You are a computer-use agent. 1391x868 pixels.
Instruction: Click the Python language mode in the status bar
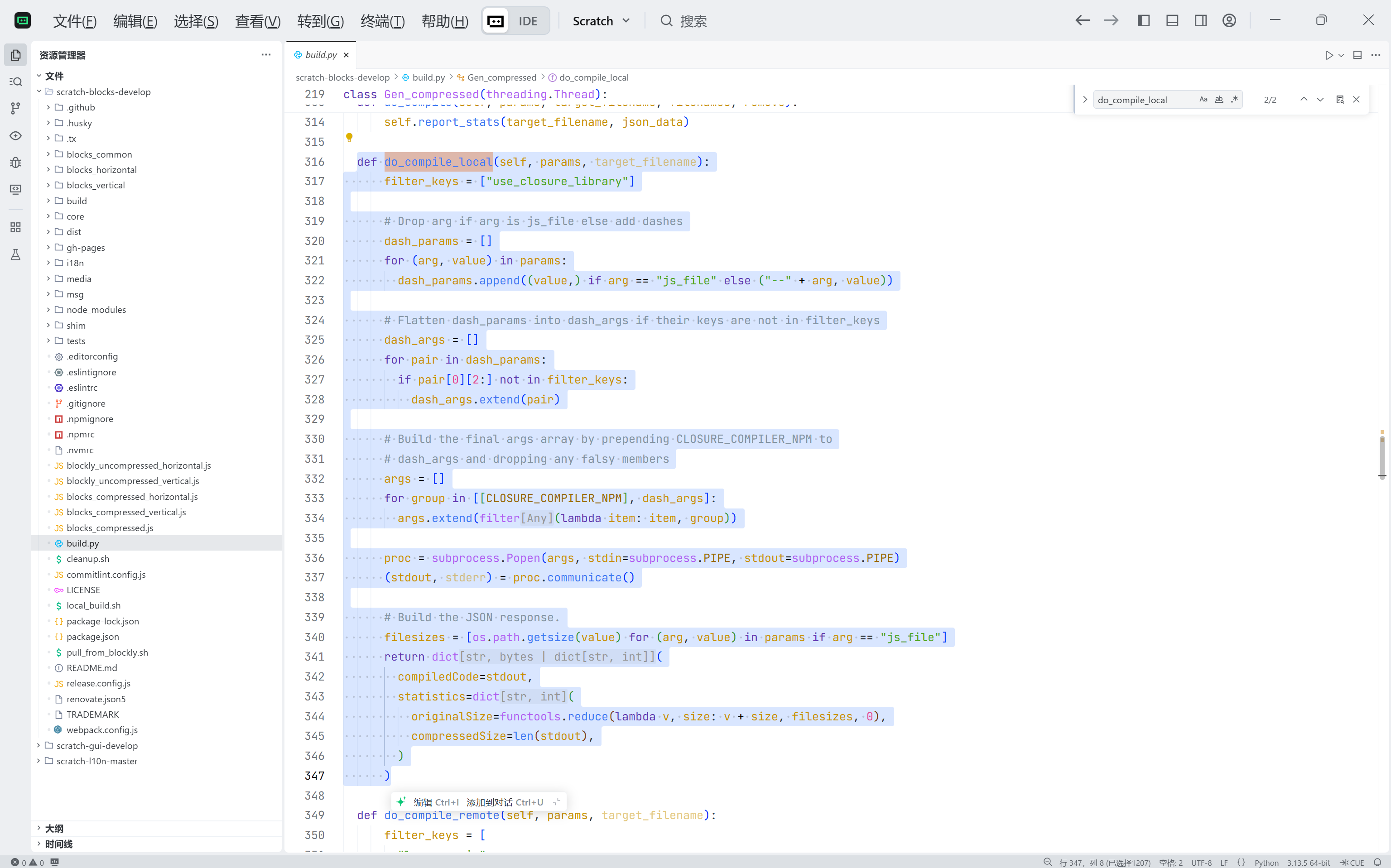(1266, 862)
